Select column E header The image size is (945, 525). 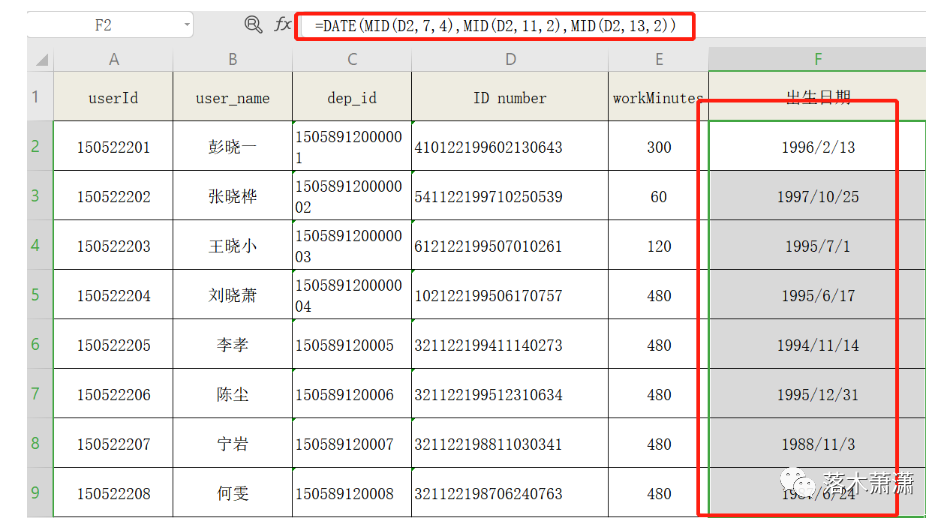(x=659, y=60)
